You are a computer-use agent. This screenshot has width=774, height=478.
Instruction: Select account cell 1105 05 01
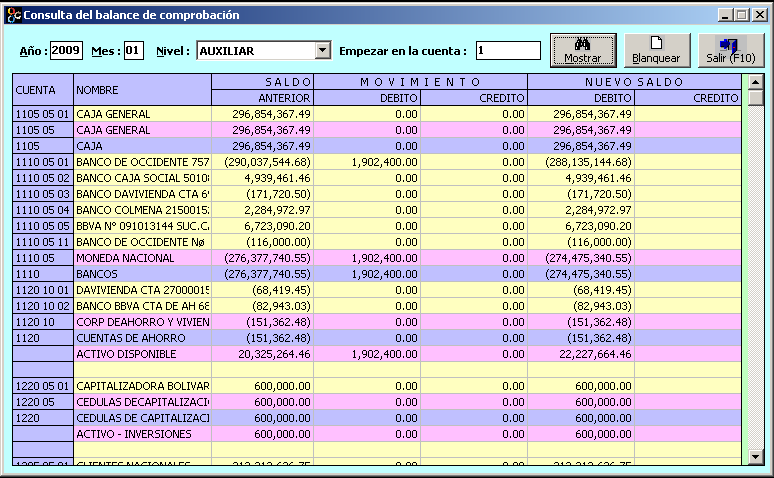click(x=43, y=114)
